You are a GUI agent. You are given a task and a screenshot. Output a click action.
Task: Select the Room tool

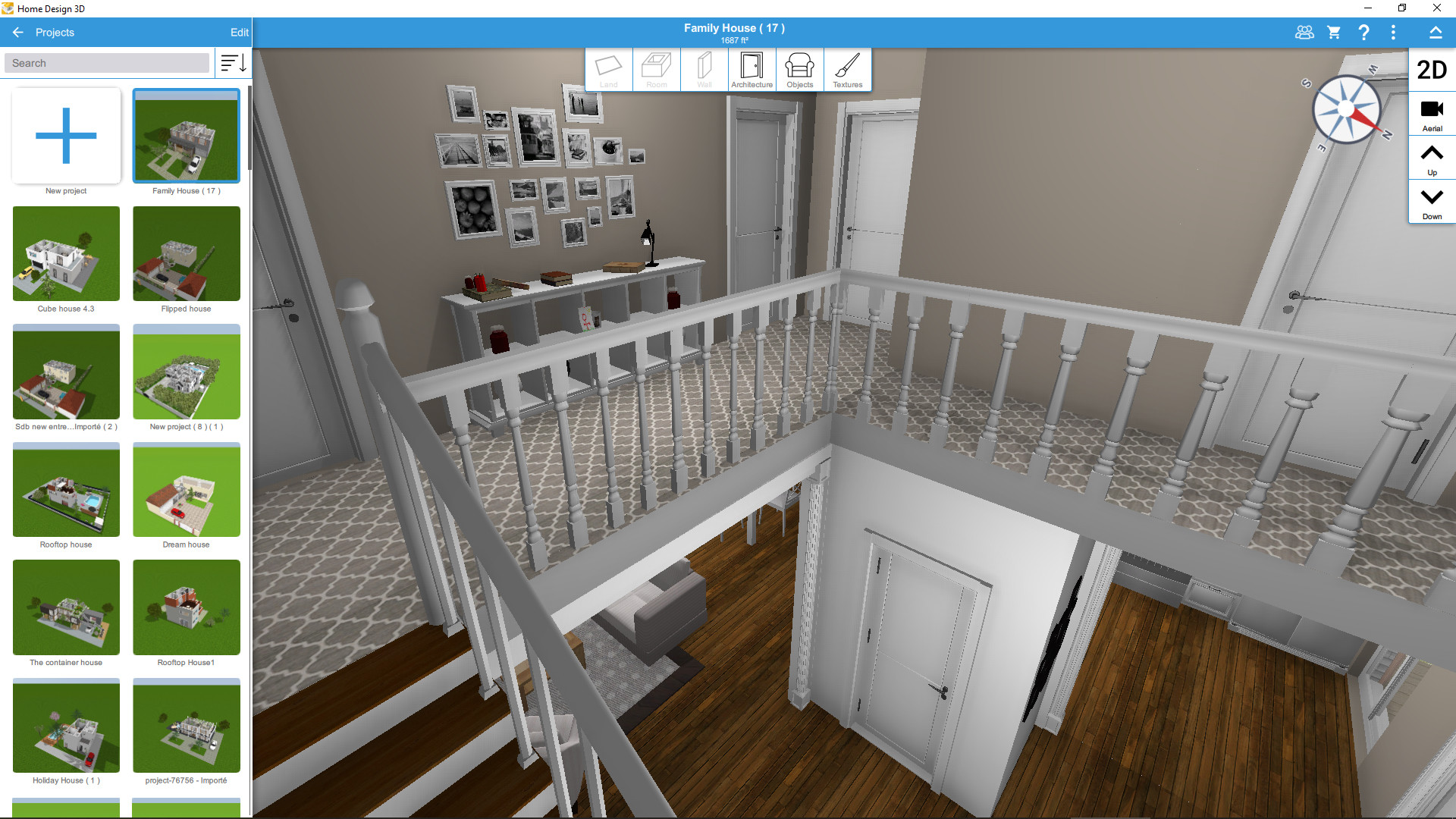point(655,69)
